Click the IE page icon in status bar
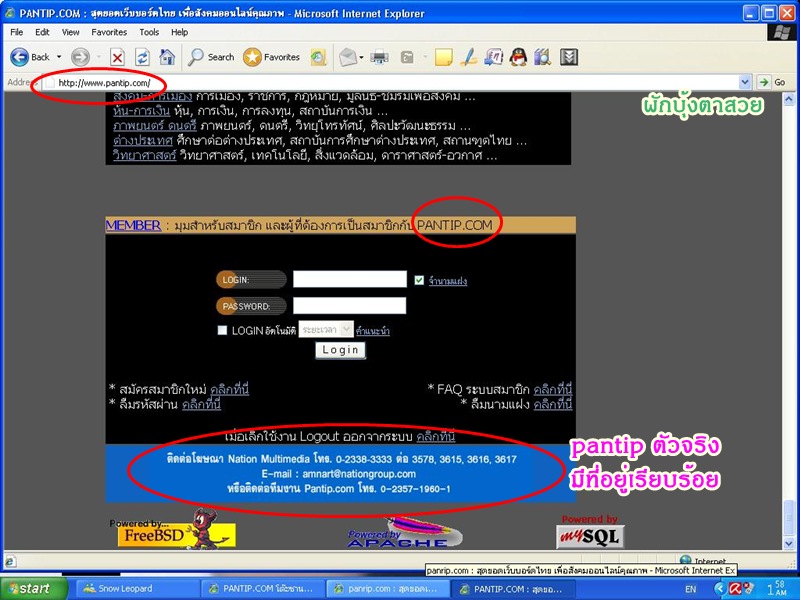Viewport: 800px width, 600px height. [x=10, y=562]
